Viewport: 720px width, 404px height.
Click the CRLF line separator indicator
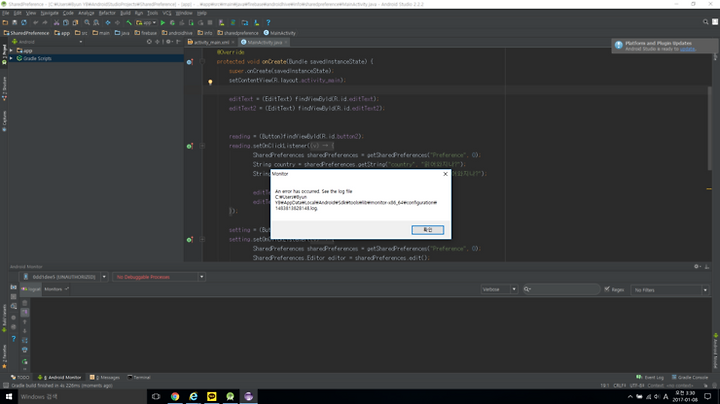click(619, 386)
